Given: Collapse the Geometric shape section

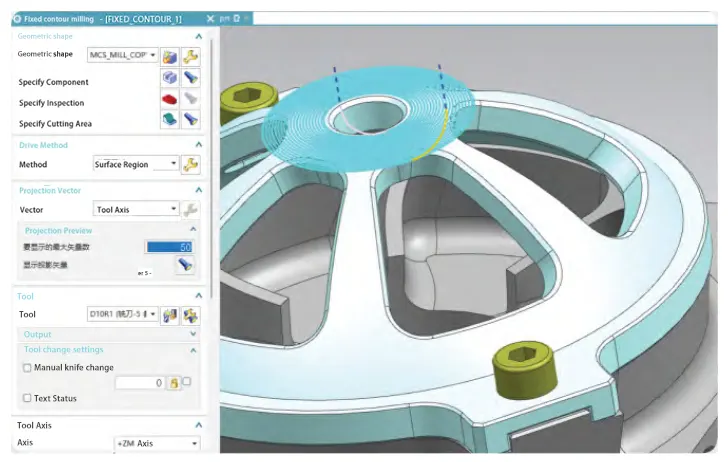Looking at the screenshot, I should (x=199, y=36).
